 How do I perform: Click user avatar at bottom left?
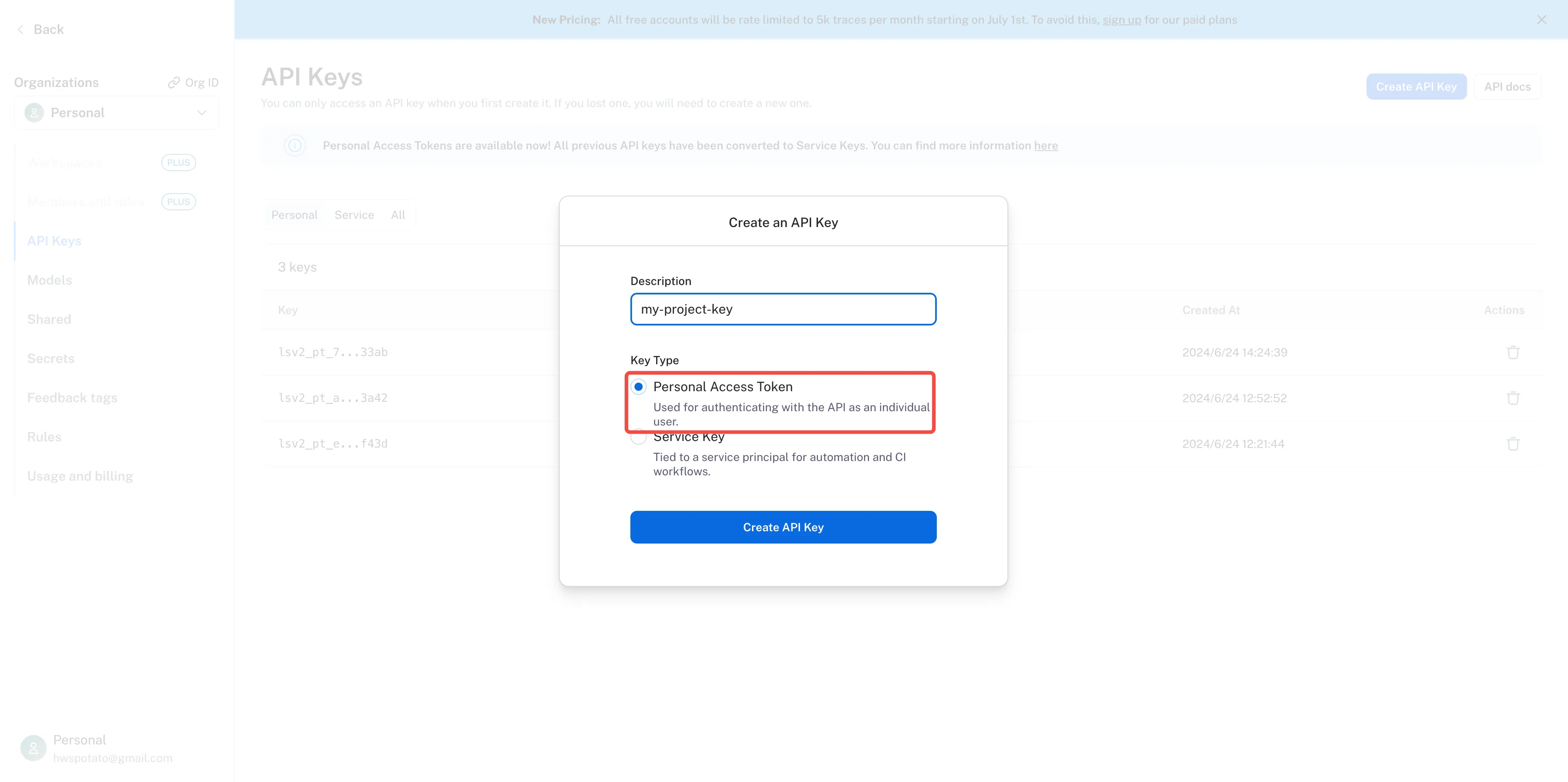click(x=33, y=748)
